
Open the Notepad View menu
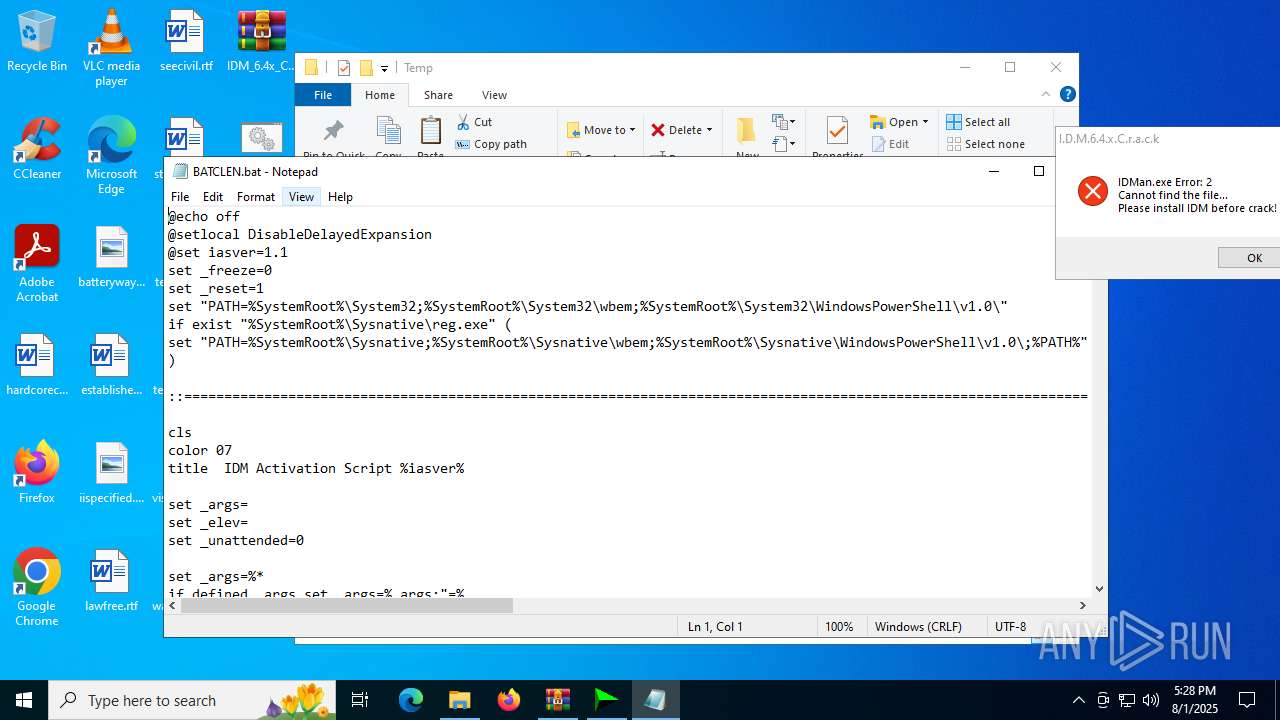coord(301,197)
